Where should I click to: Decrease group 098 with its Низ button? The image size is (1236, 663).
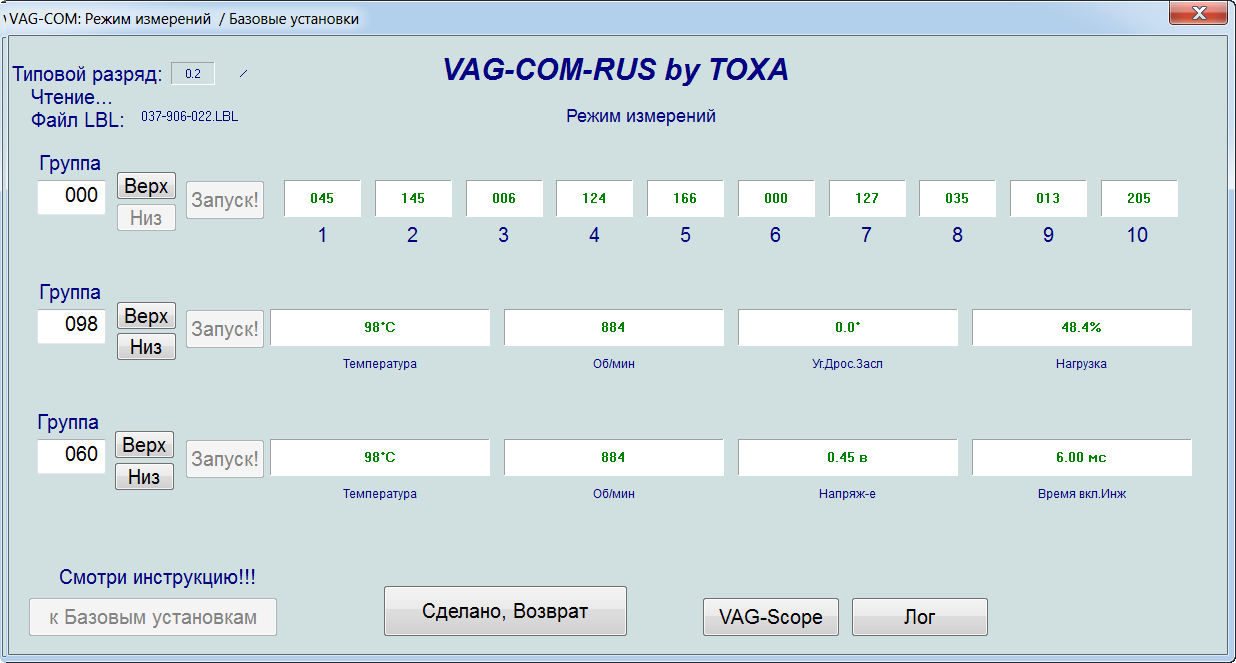coord(146,346)
